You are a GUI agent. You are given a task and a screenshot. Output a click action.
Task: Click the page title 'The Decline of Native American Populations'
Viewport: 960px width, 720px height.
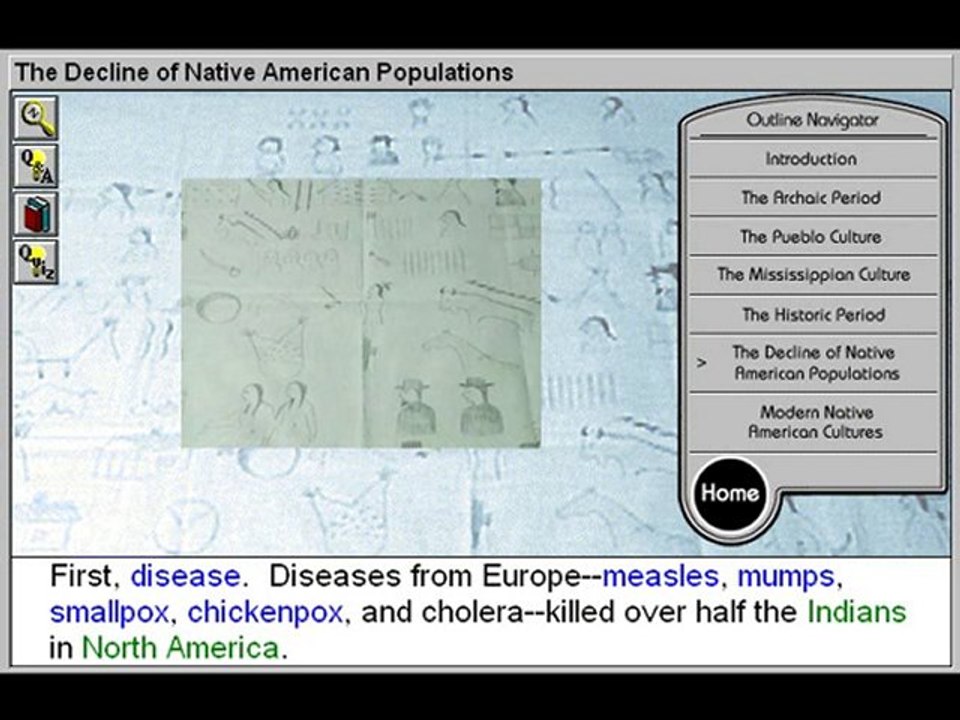(264, 72)
